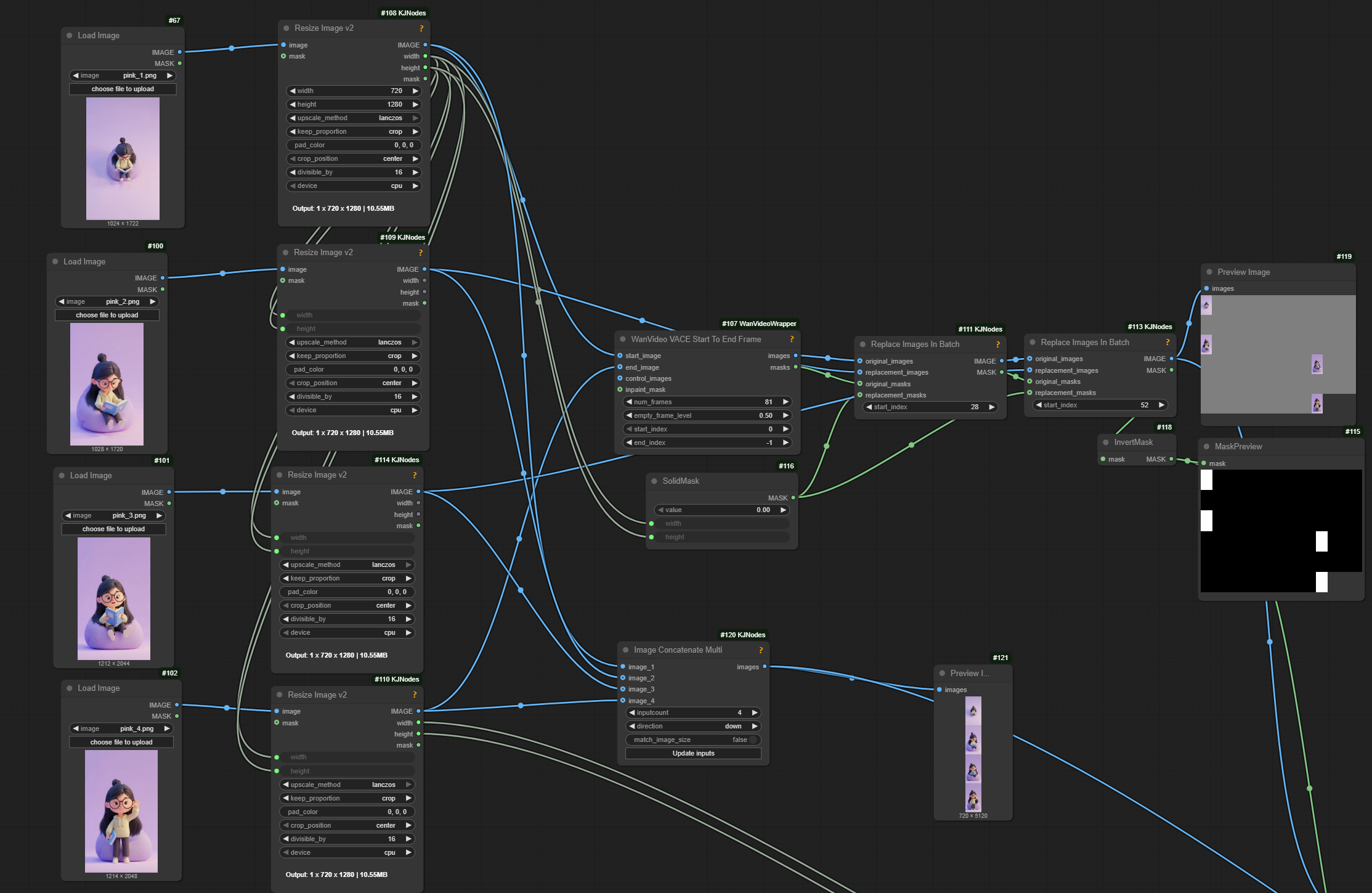The image size is (1372, 893).
Task: Collapse the InvertMask node via its dot
Action: coord(1106,442)
